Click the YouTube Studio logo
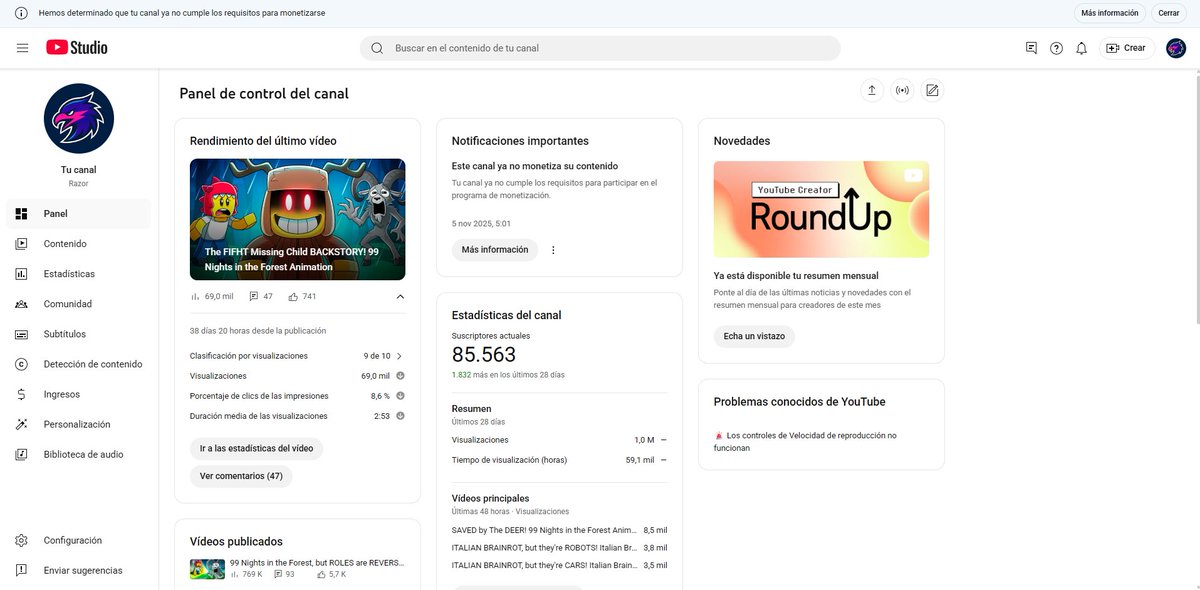The width and height of the screenshot is (1200, 590). click(x=77, y=48)
